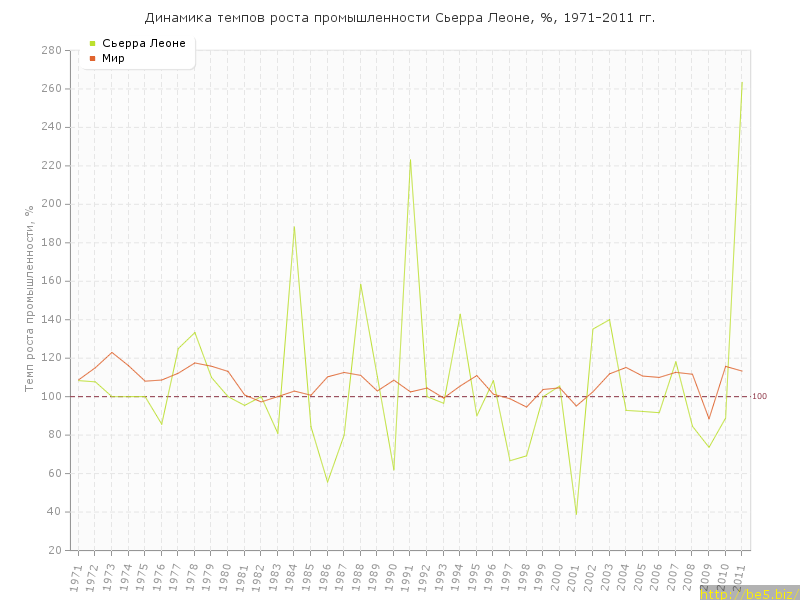Select the 1971 year label on x-axis

click(x=76, y=577)
